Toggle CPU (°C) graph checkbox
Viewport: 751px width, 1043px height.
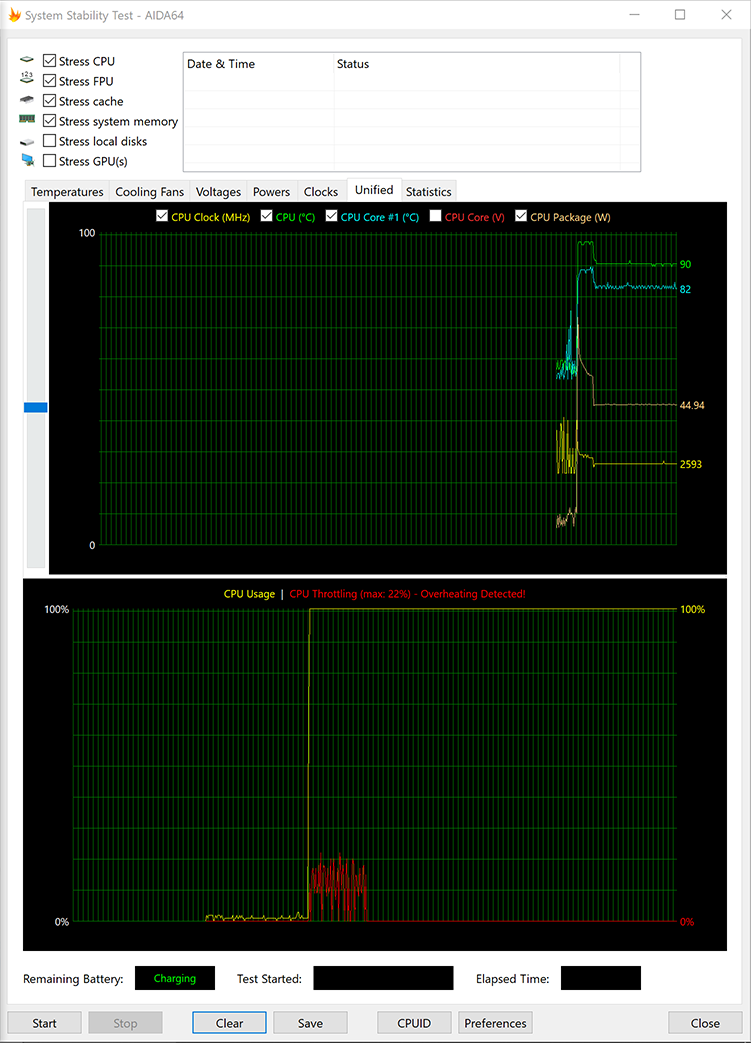pyautogui.click(x=266, y=216)
